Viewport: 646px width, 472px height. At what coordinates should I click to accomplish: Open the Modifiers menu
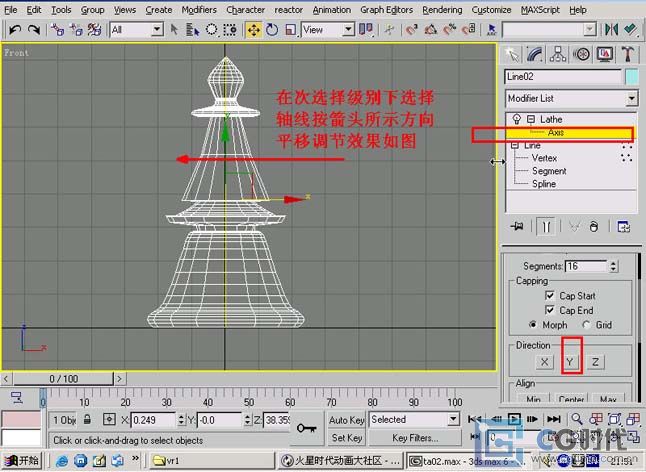[199, 9]
